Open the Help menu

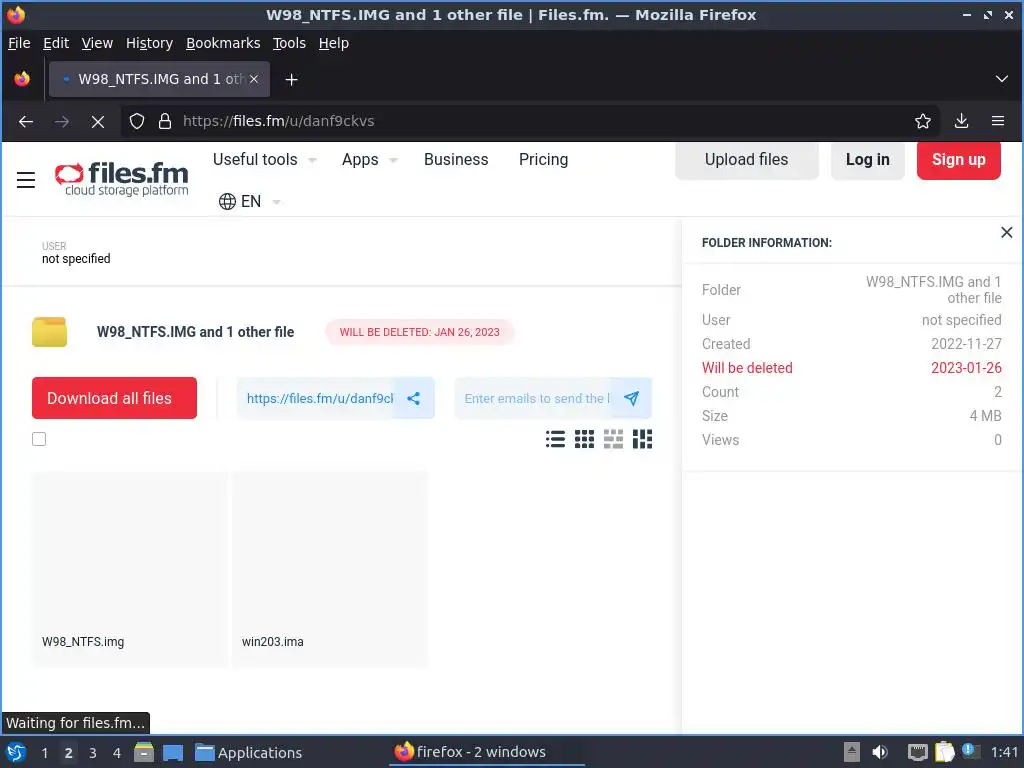[334, 43]
